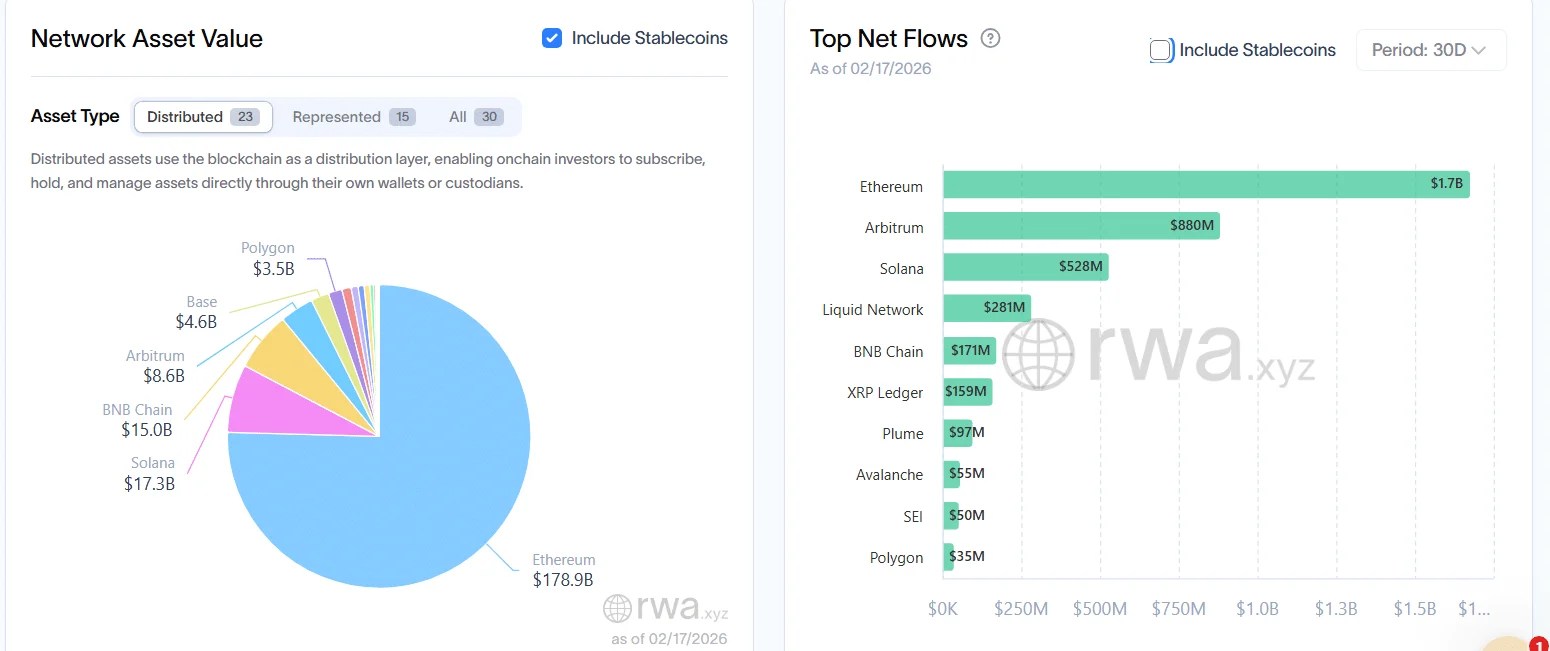Select the All asset type tab
1550x651 pixels.
(475, 117)
